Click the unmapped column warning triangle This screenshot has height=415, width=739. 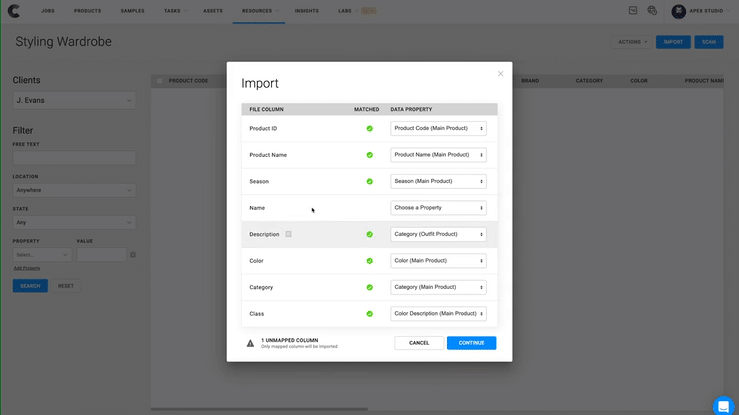point(251,343)
